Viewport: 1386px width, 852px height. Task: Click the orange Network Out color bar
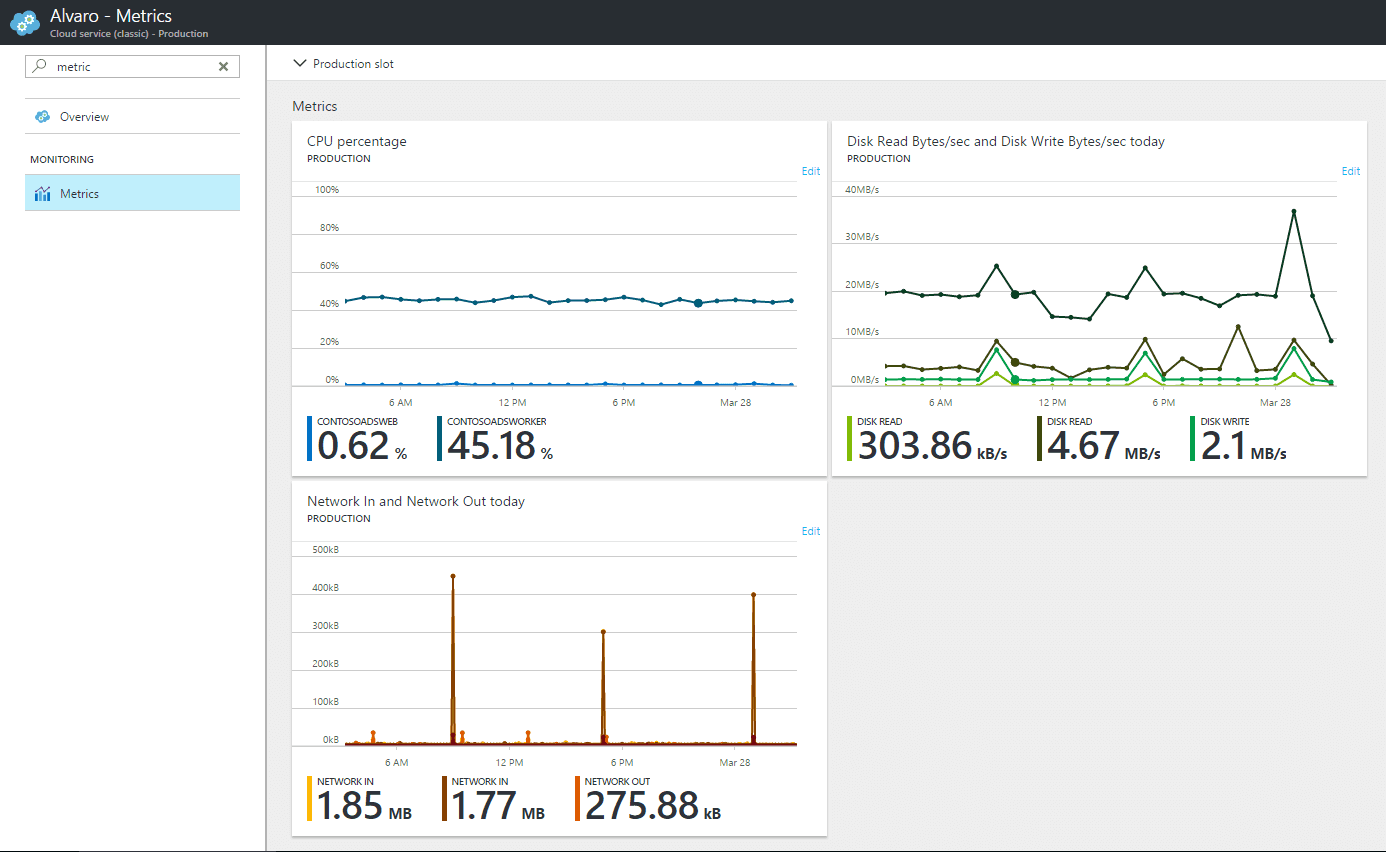pos(578,798)
